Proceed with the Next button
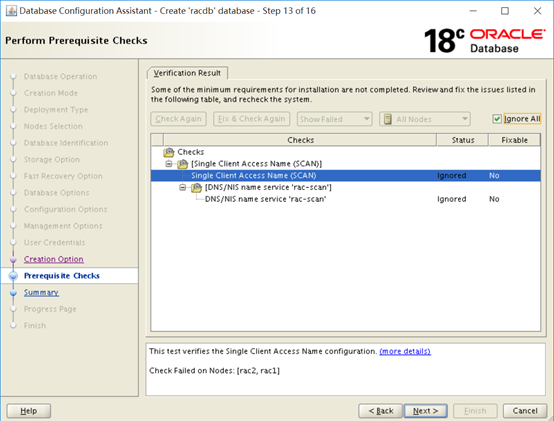554x421 pixels. [x=426, y=411]
